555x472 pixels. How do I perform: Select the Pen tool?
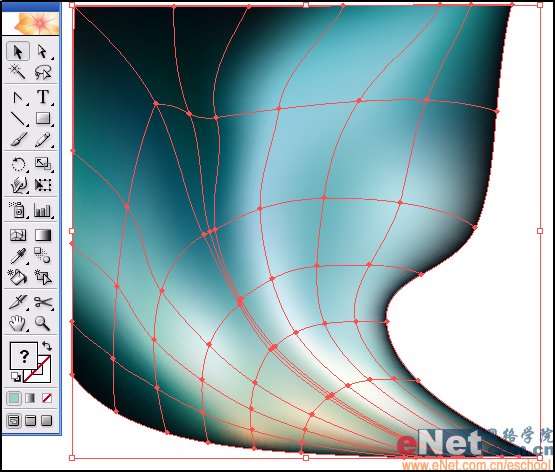18,97
